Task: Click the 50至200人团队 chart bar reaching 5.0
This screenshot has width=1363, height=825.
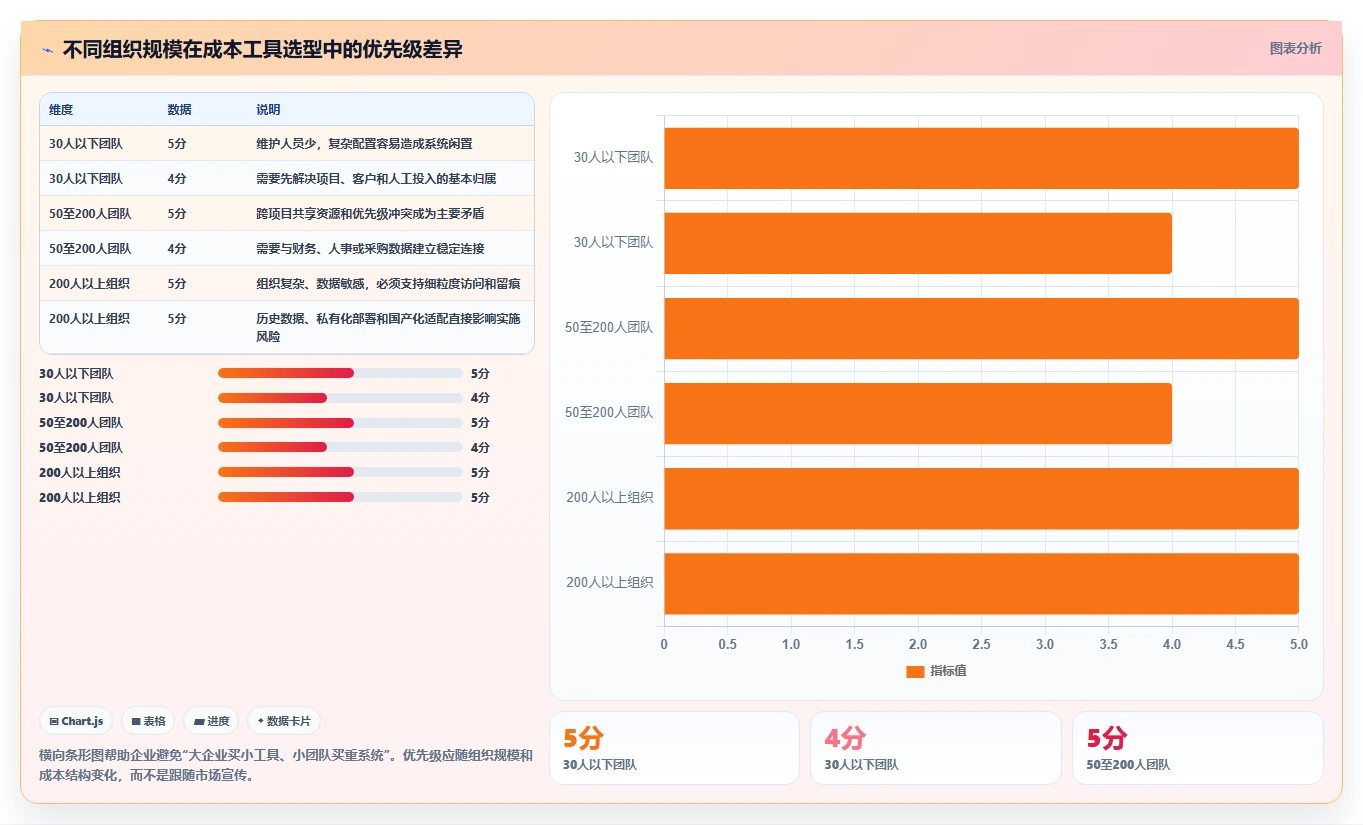Action: 981,328
